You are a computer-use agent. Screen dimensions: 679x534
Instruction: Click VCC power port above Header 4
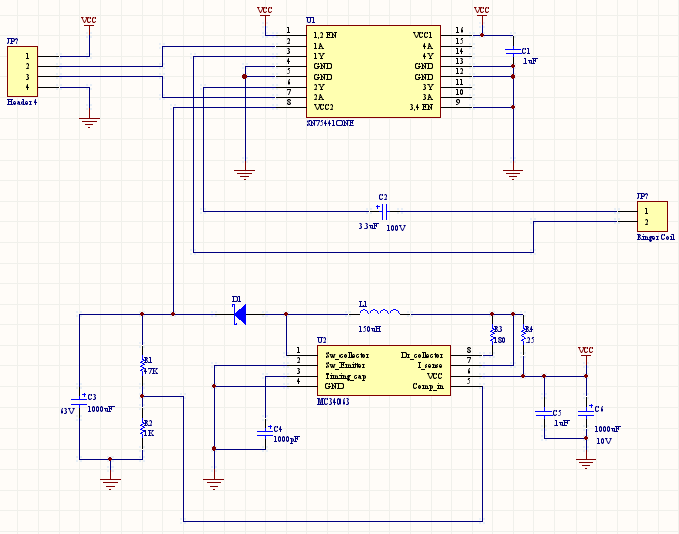89,20
